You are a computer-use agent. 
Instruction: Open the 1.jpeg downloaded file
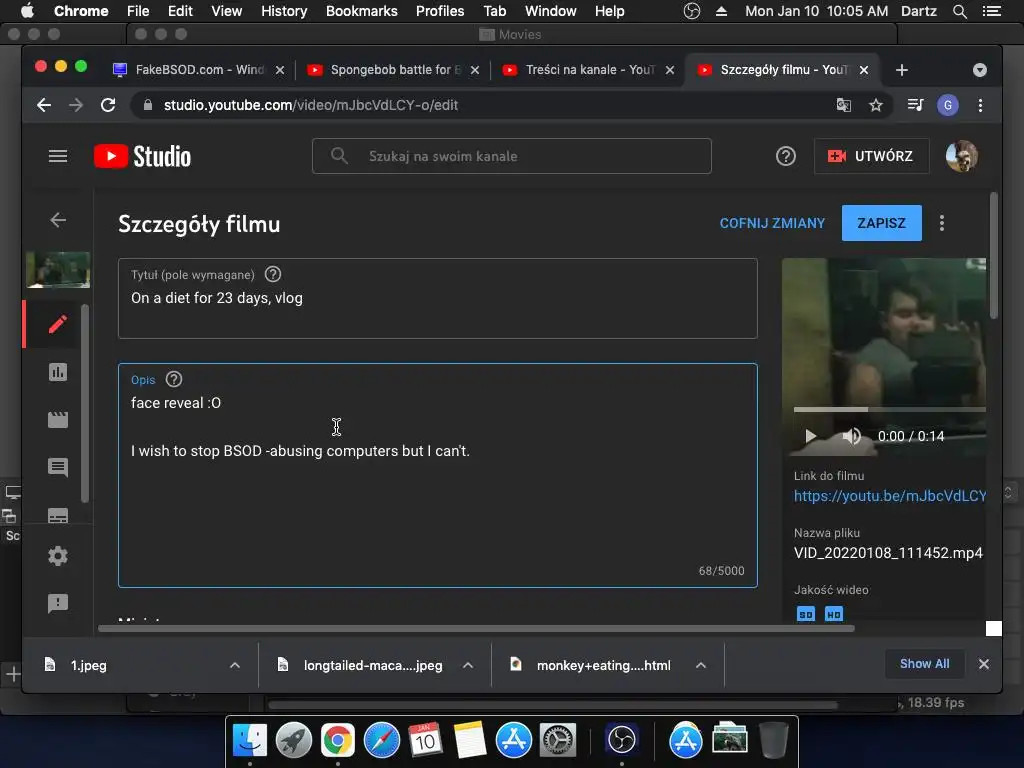pyautogui.click(x=89, y=665)
